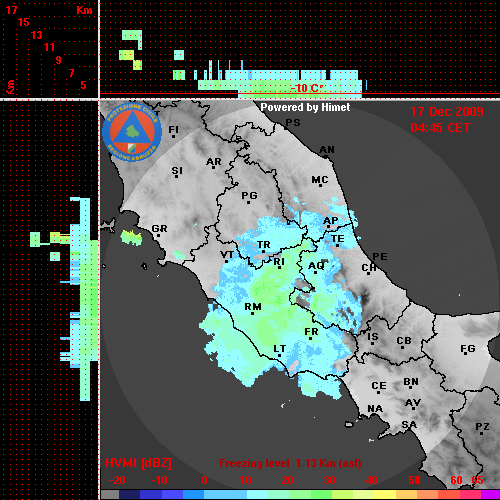
Task: Click the height scale label '15'
Action: 24,22
